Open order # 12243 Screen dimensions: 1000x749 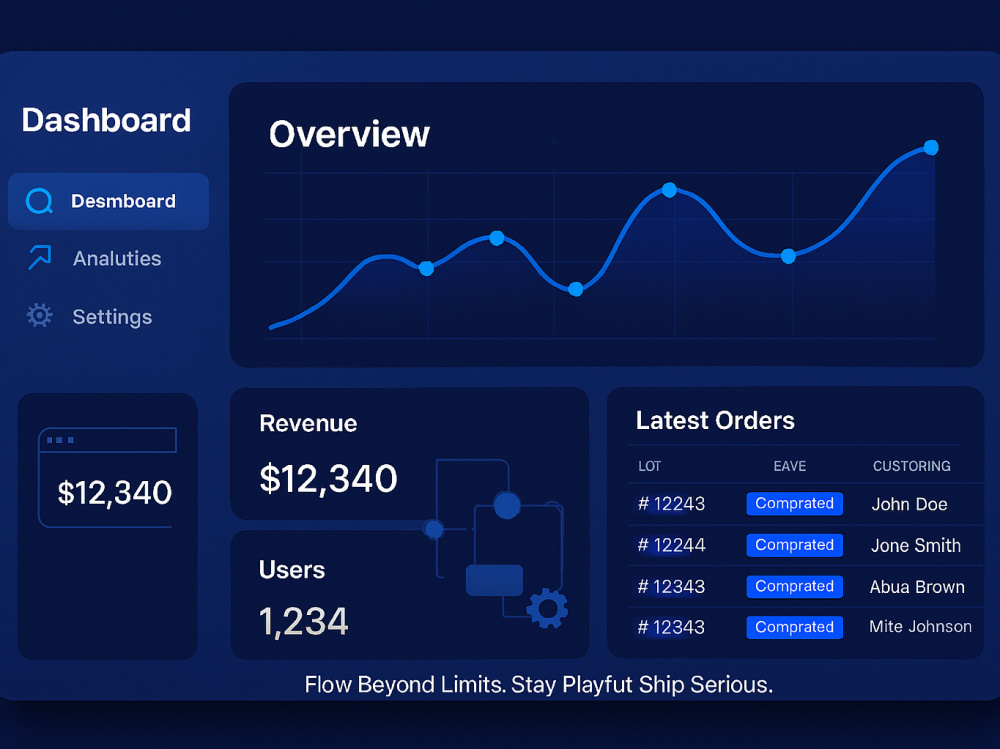[x=672, y=504]
